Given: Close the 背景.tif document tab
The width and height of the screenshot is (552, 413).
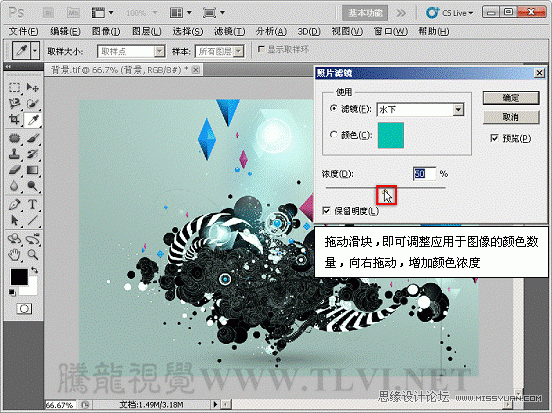Looking at the screenshot, I should click(x=196, y=70).
